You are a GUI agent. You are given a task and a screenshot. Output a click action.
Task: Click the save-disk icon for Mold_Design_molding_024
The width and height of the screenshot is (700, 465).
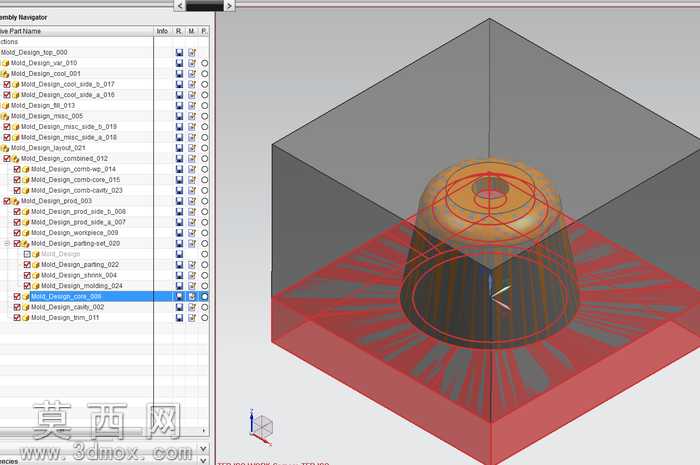pos(179,286)
